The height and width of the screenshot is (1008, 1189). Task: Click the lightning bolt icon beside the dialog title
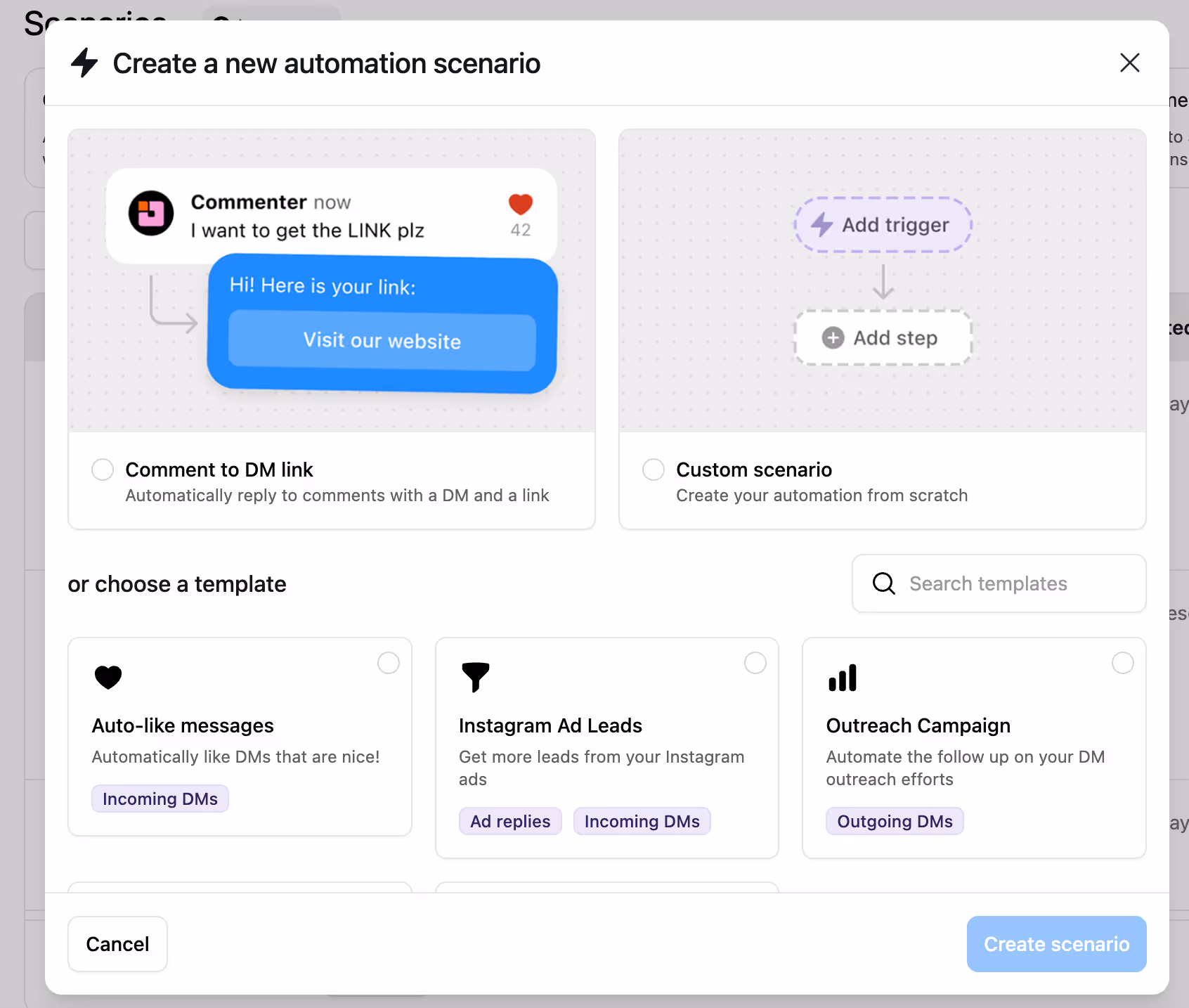(84, 63)
